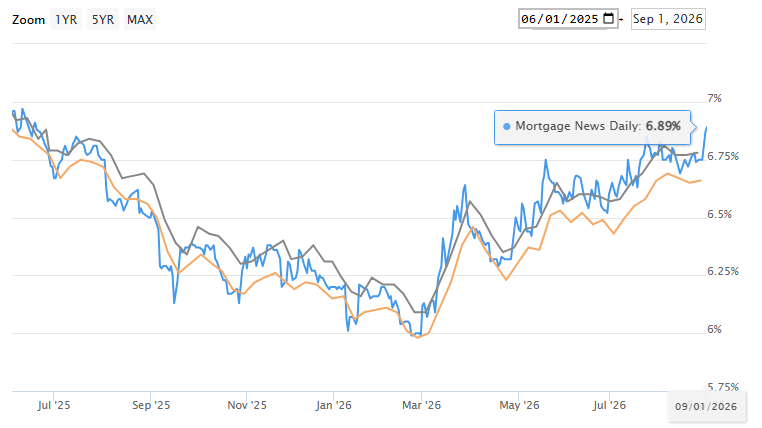Click the Jul '25 axis label

point(53,405)
